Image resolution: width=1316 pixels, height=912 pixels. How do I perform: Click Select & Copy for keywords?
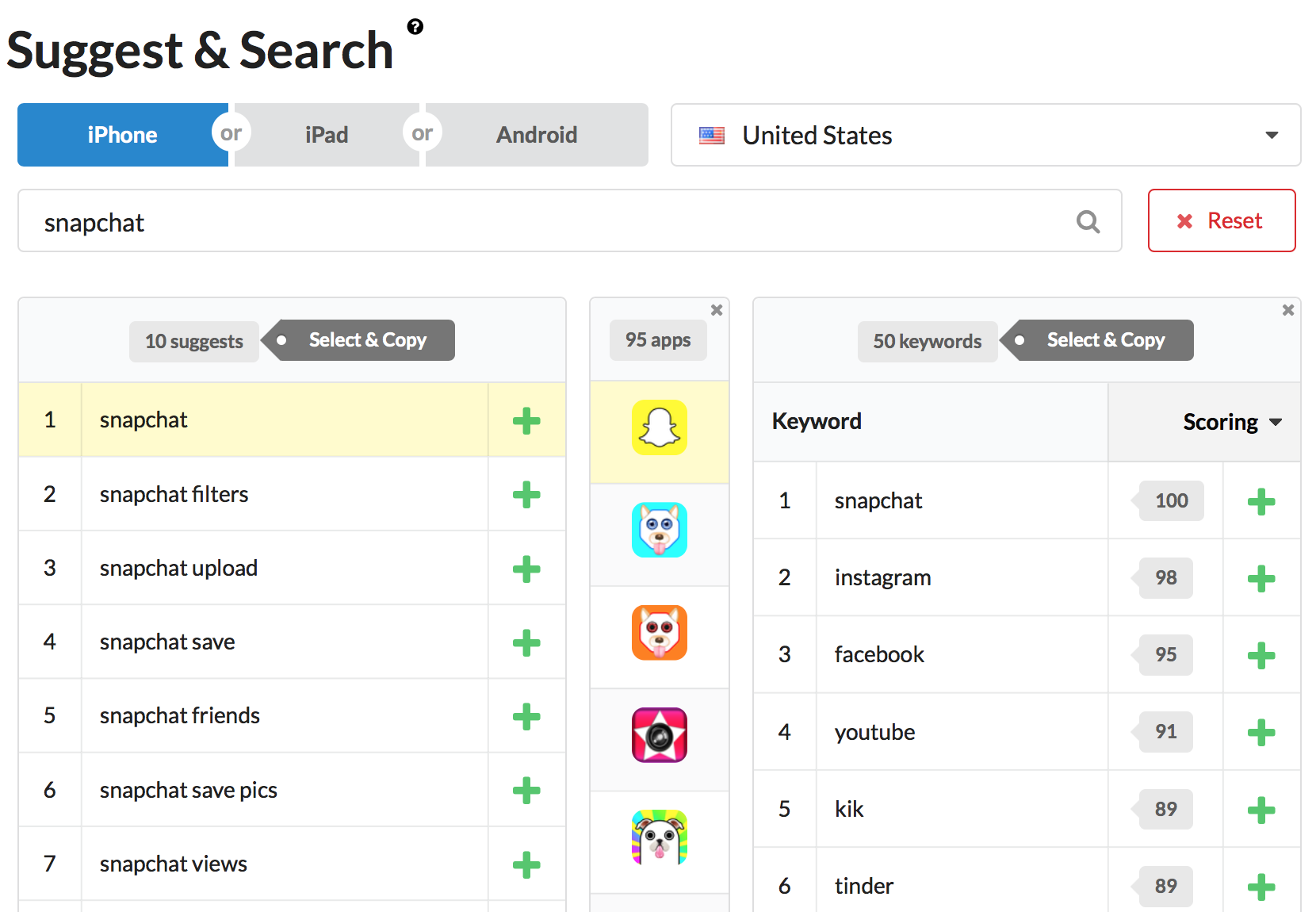[x=1105, y=340]
